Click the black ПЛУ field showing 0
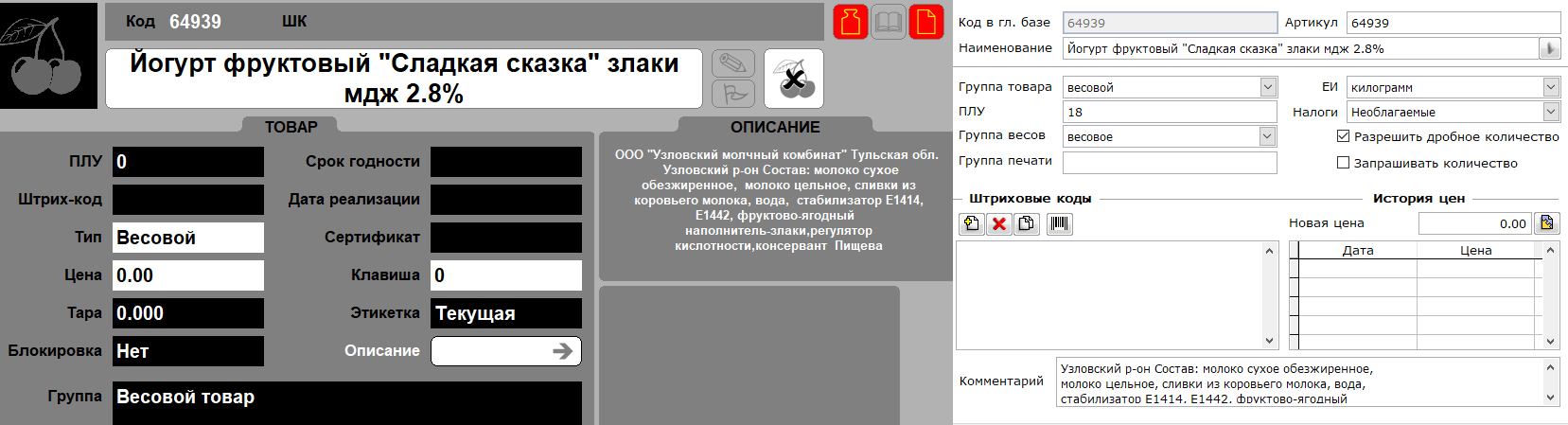The image size is (1568, 425). (x=188, y=162)
